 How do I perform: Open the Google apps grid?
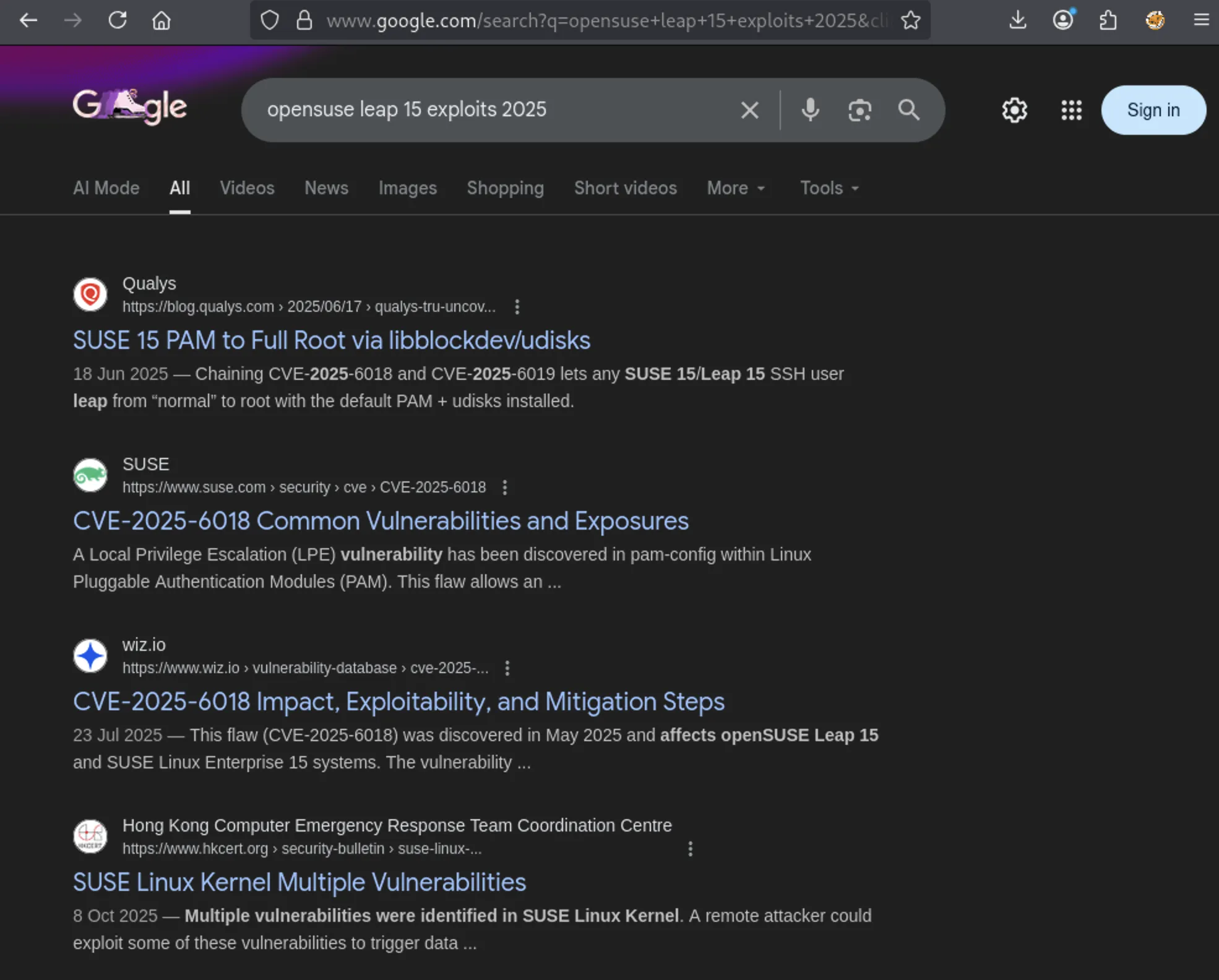pos(1071,110)
